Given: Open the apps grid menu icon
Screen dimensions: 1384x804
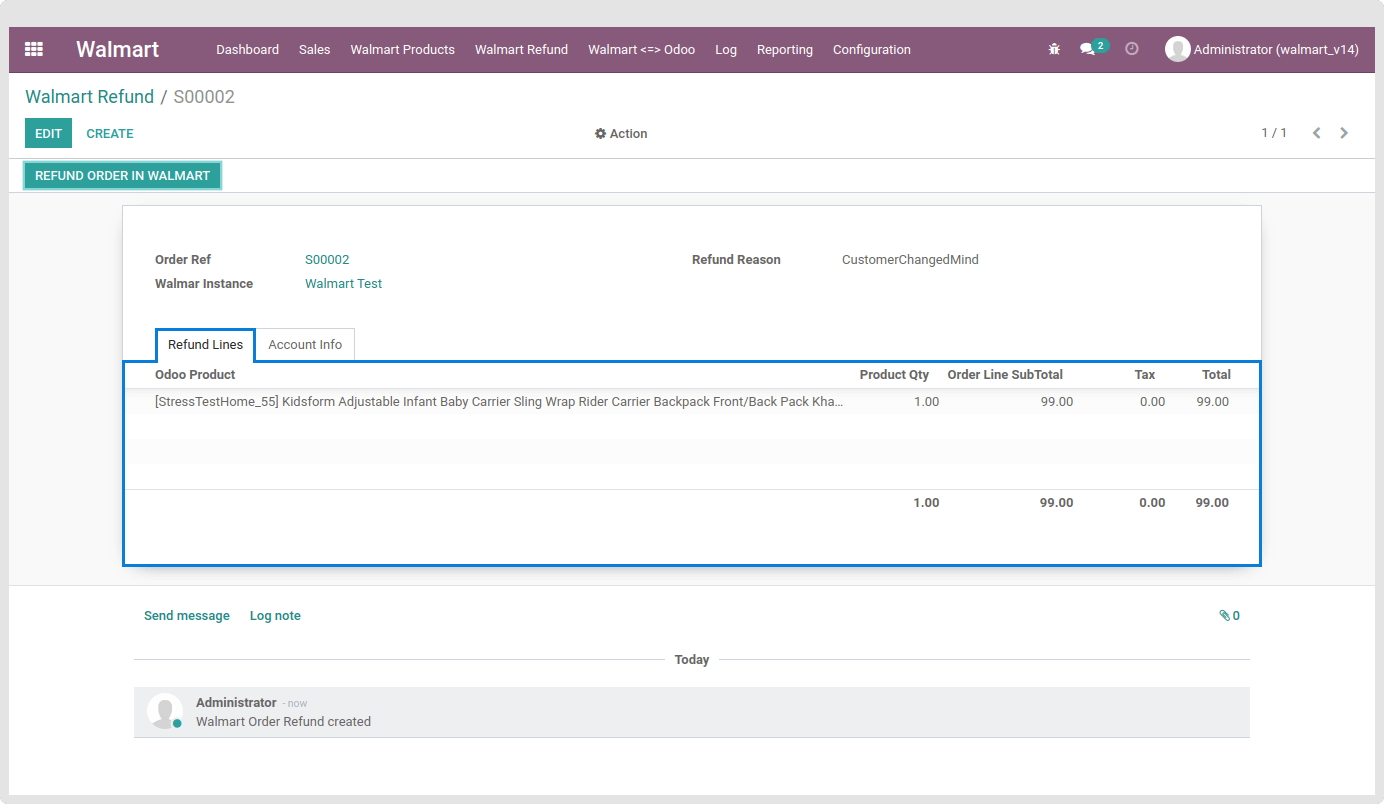Looking at the screenshot, I should click(34, 49).
